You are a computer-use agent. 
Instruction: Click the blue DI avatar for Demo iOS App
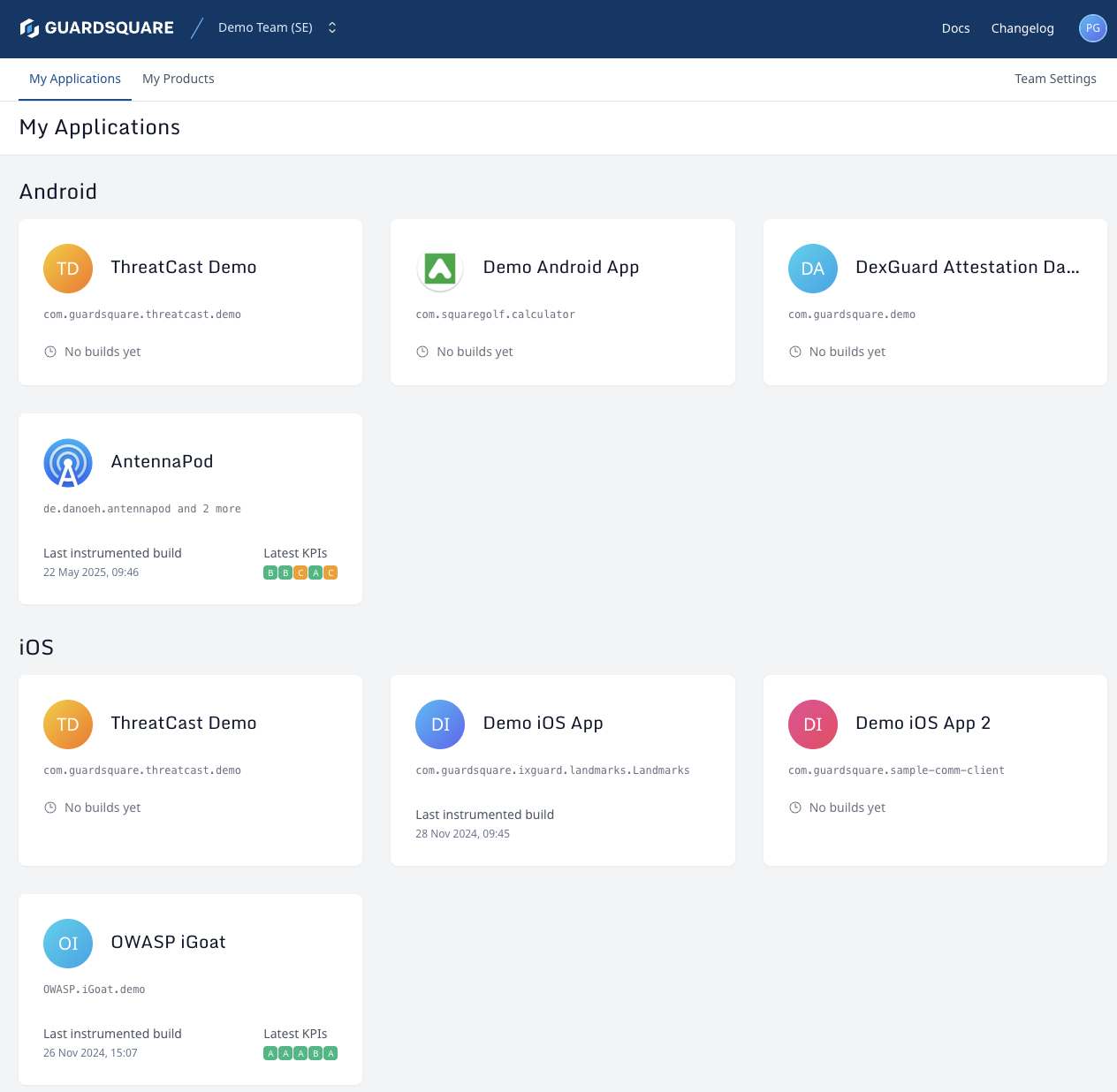coord(440,724)
